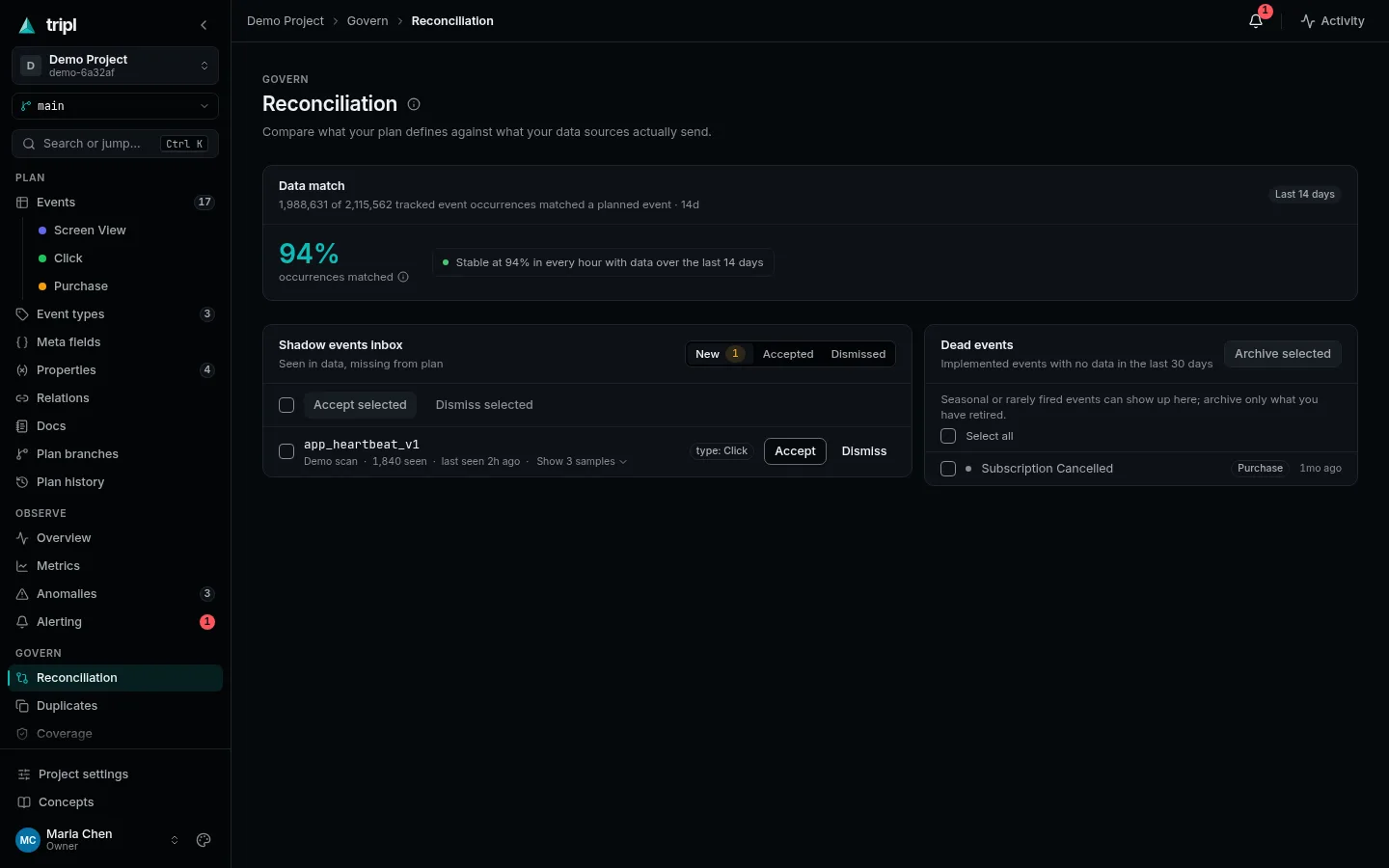
Task: Collapse the sidebar with the chevron icon
Action: pyautogui.click(x=204, y=25)
